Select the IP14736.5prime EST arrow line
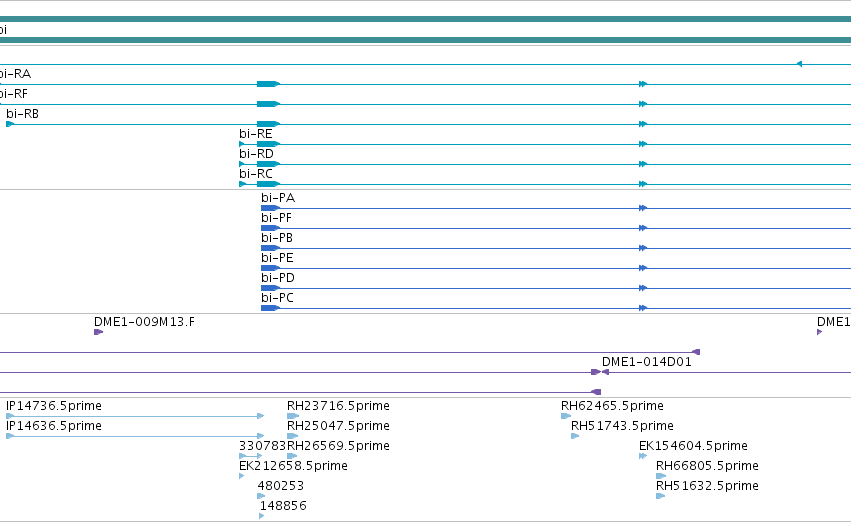 pos(135,416)
